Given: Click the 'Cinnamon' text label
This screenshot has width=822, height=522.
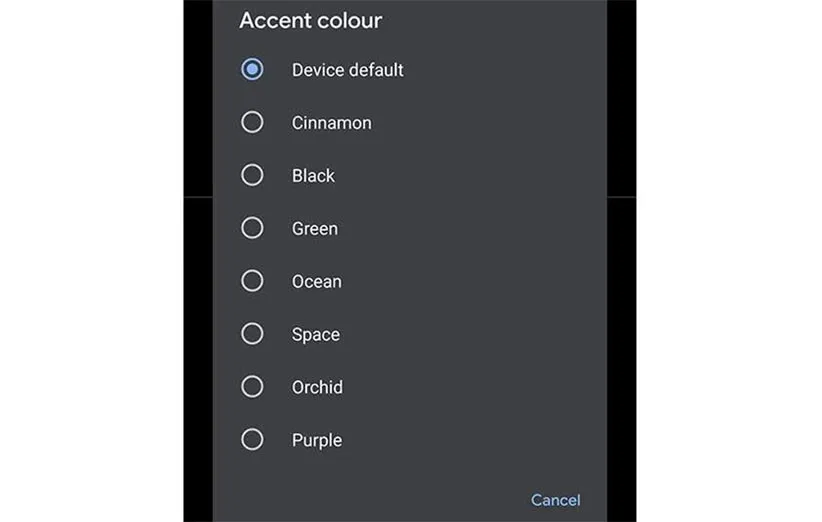Looking at the screenshot, I should (x=331, y=123).
